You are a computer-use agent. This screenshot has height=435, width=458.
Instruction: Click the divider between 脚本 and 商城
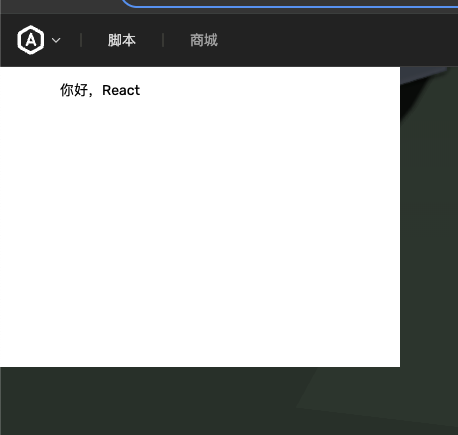pos(163,40)
